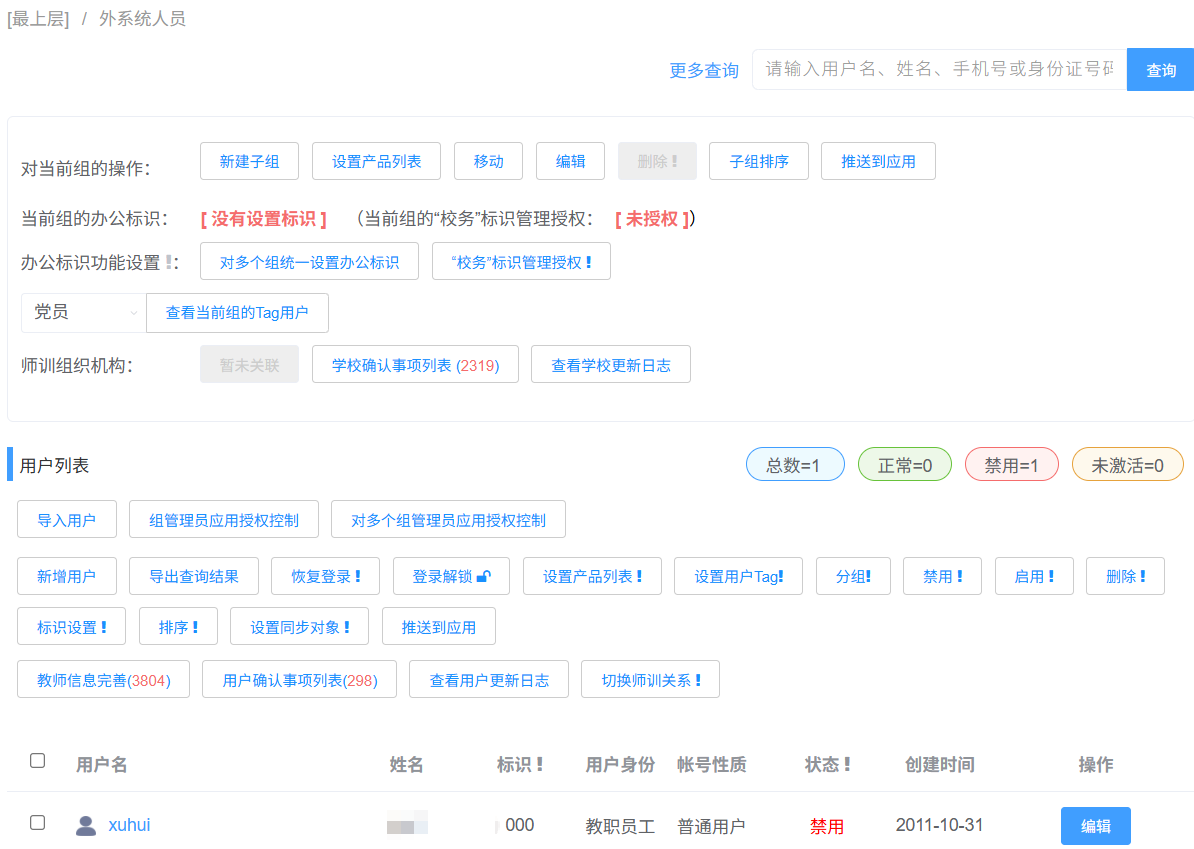The height and width of the screenshot is (849, 1194).
Task: Click the 子组排序 button
Action: (x=758, y=161)
